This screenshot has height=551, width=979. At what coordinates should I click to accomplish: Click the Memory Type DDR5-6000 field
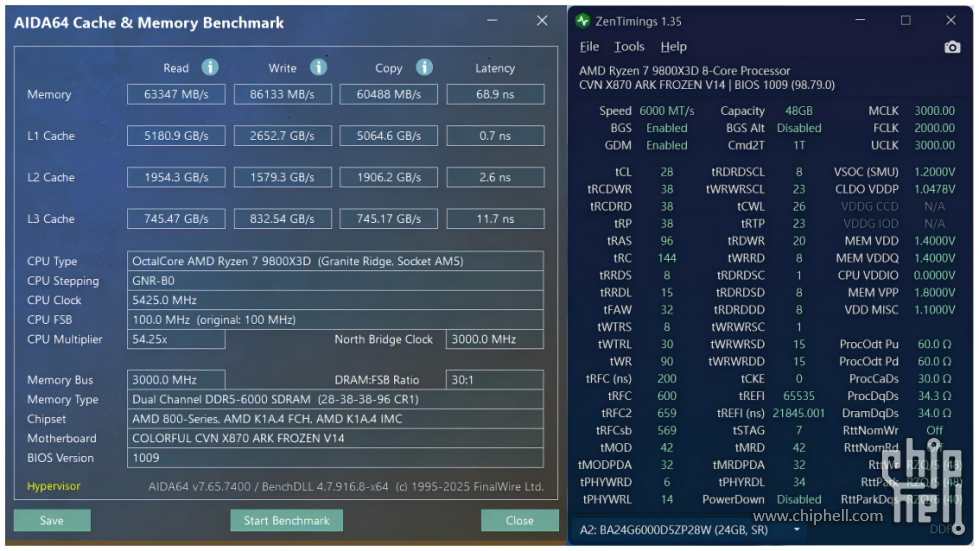335,399
